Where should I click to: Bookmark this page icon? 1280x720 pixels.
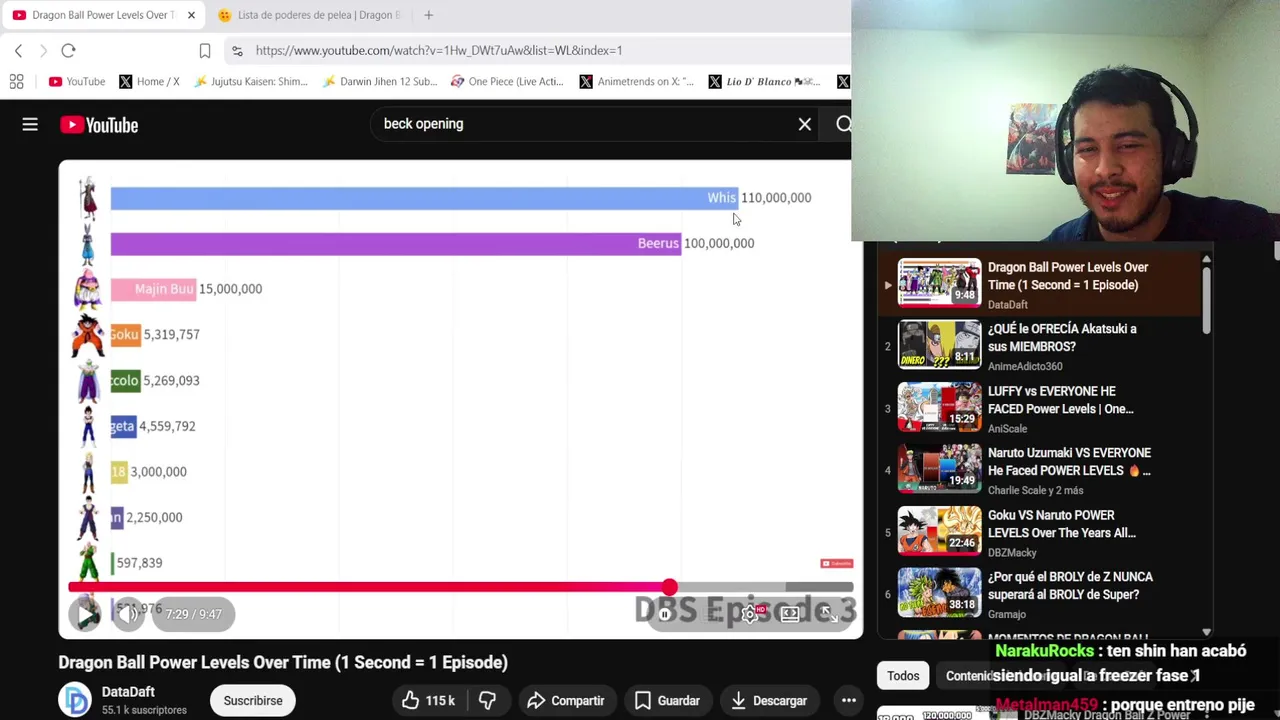pyautogui.click(x=205, y=51)
